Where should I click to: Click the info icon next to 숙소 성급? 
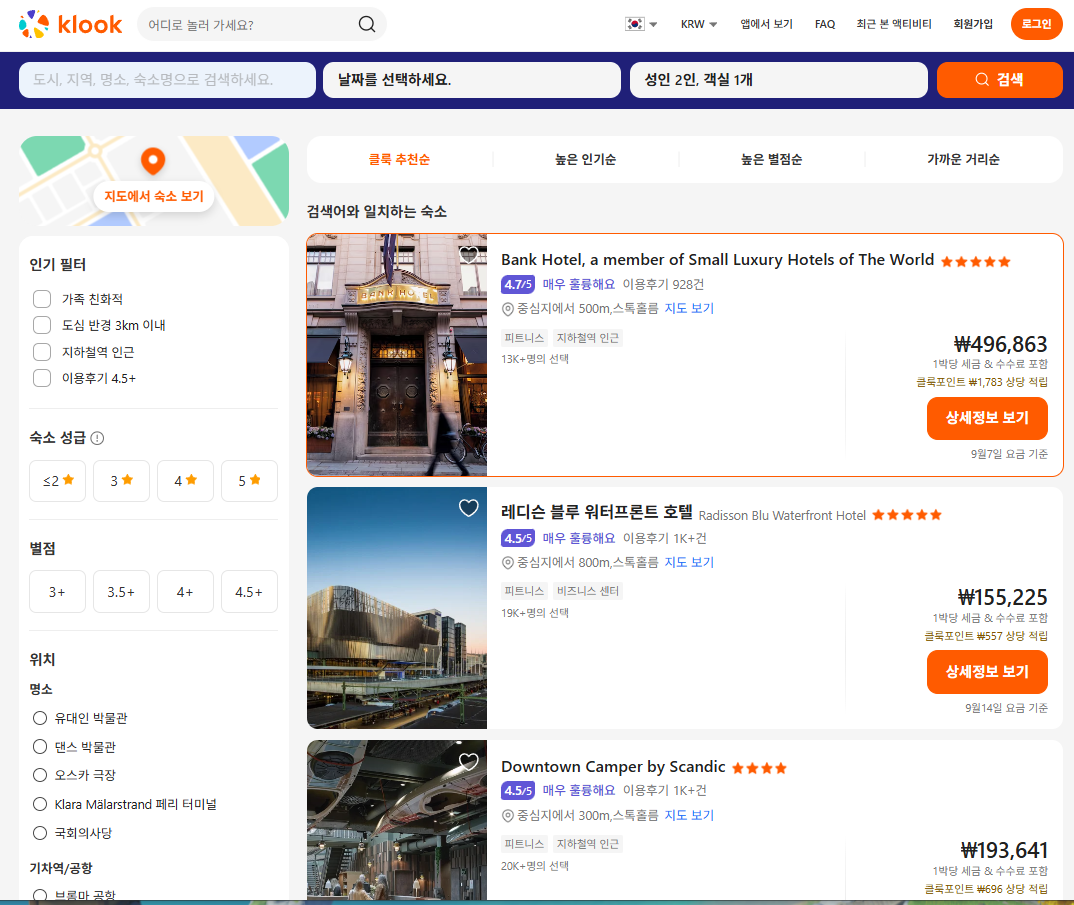click(97, 438)
